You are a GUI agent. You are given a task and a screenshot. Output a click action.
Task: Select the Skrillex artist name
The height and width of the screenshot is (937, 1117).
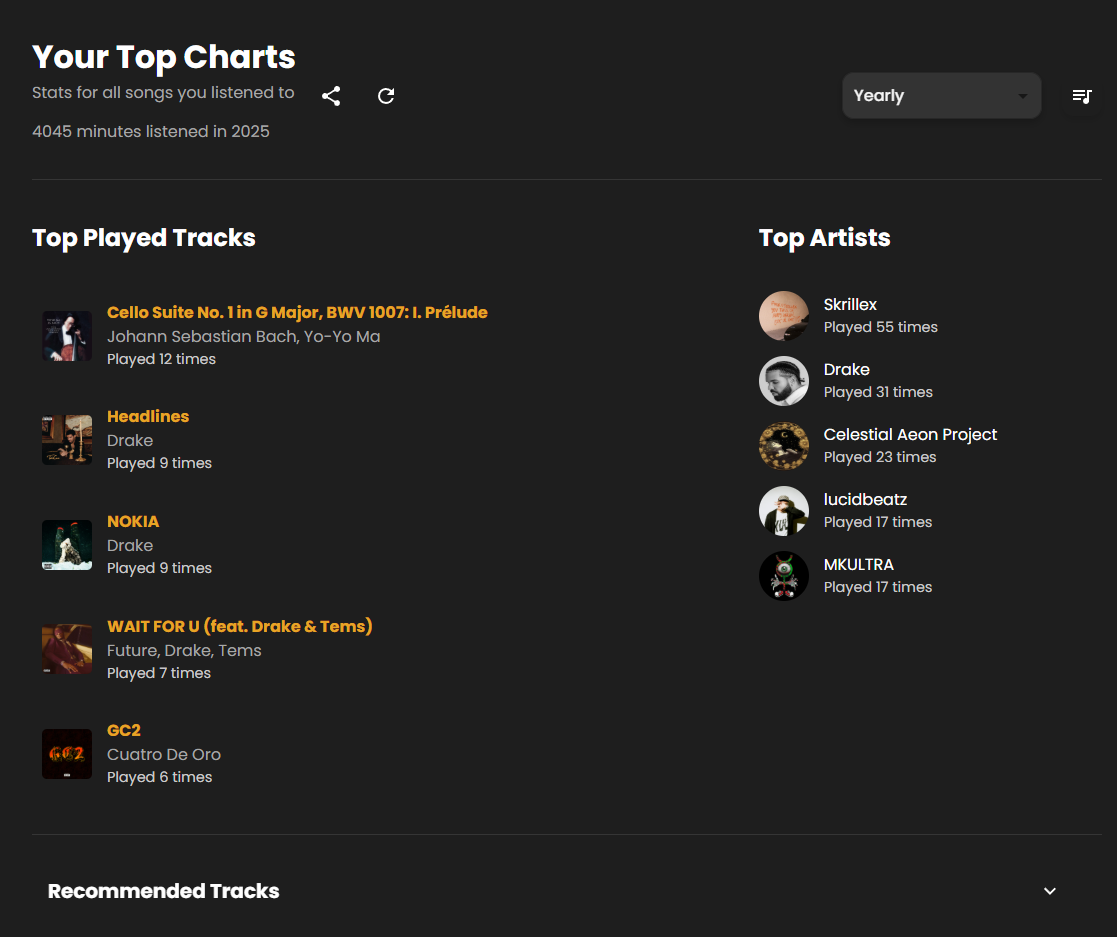[x=850, y=304]
